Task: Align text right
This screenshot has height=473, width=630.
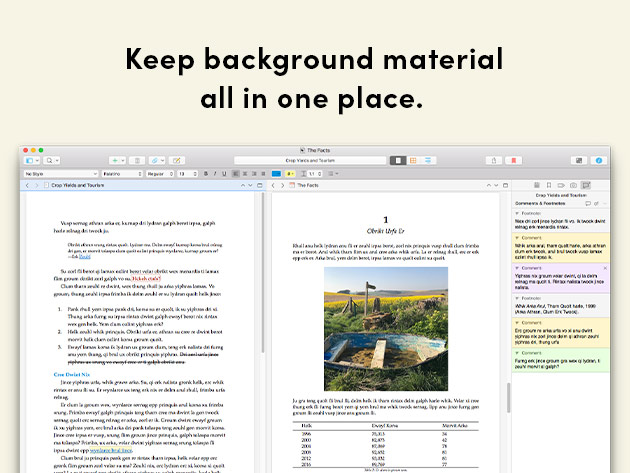Action: [x=254, y=174]
